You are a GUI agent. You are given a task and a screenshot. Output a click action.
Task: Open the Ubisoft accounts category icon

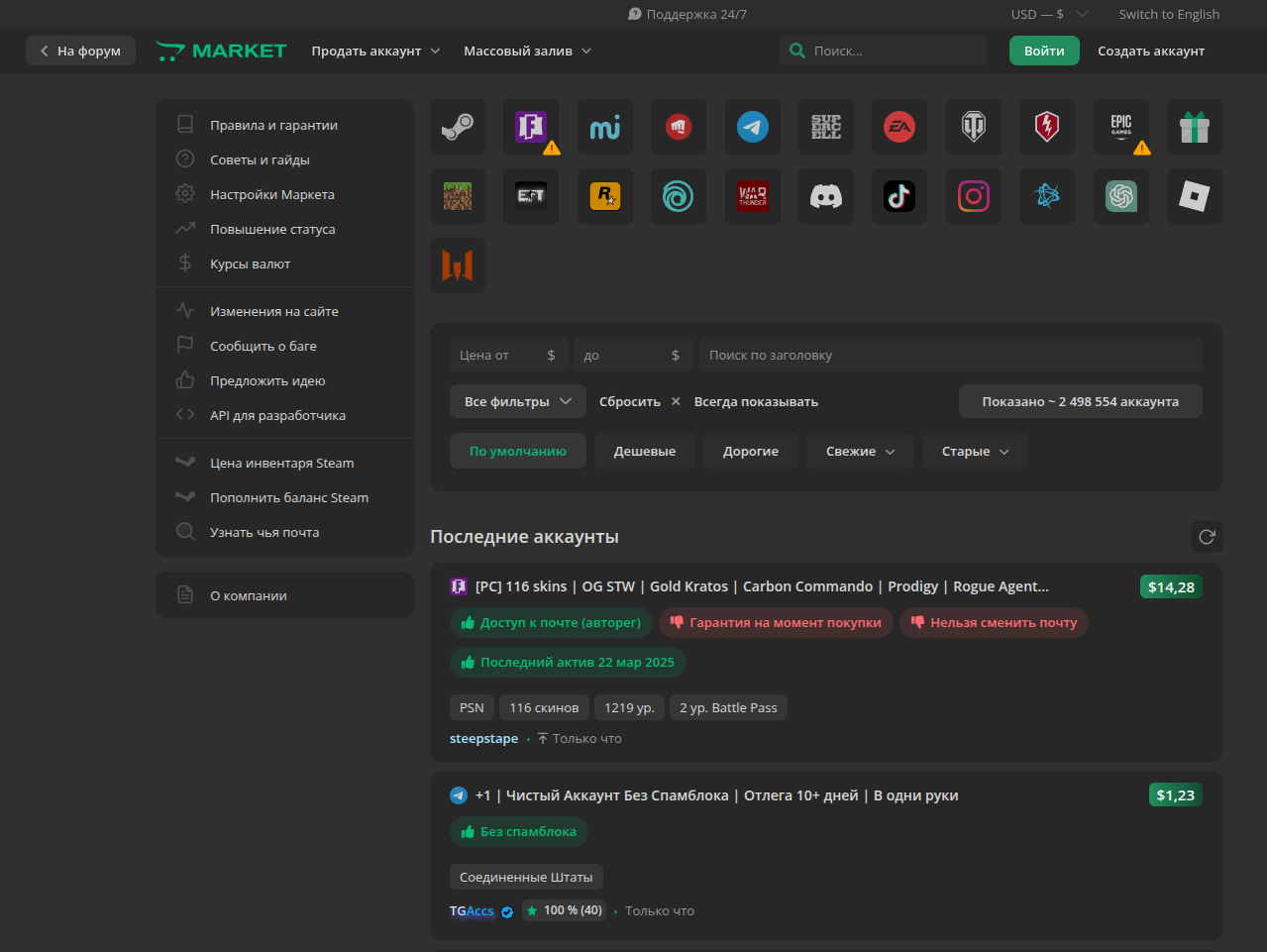click(679, 196)
